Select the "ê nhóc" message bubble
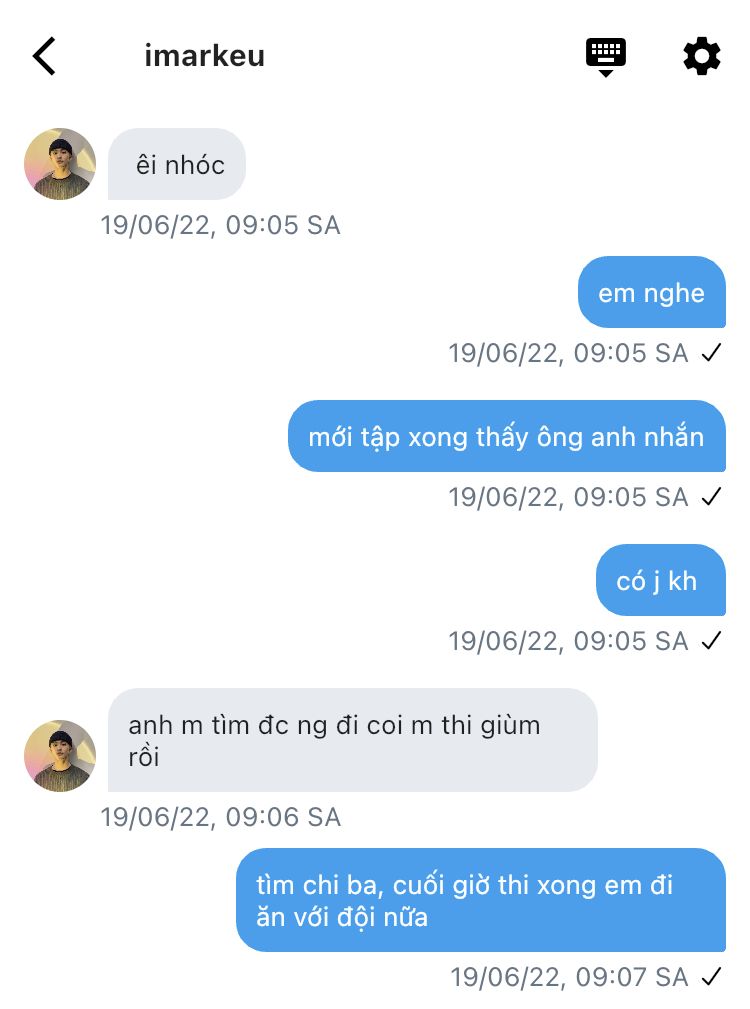 177,164
